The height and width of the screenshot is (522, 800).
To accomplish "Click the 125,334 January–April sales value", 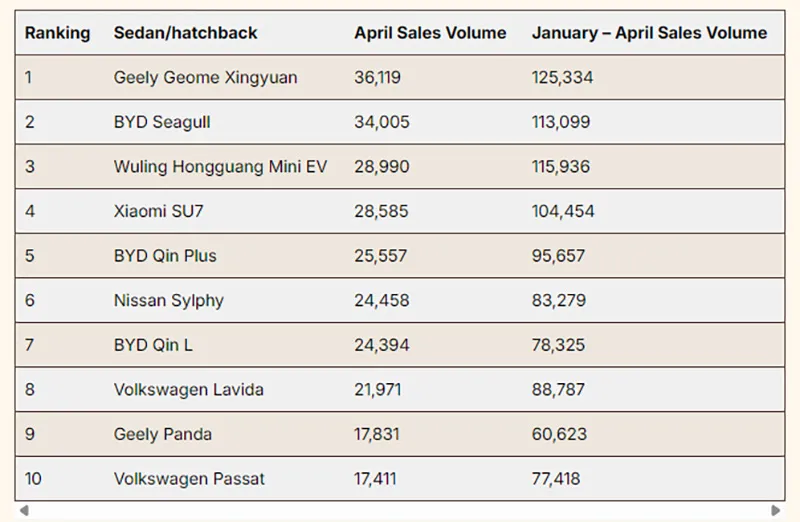I will click(562, 78).
